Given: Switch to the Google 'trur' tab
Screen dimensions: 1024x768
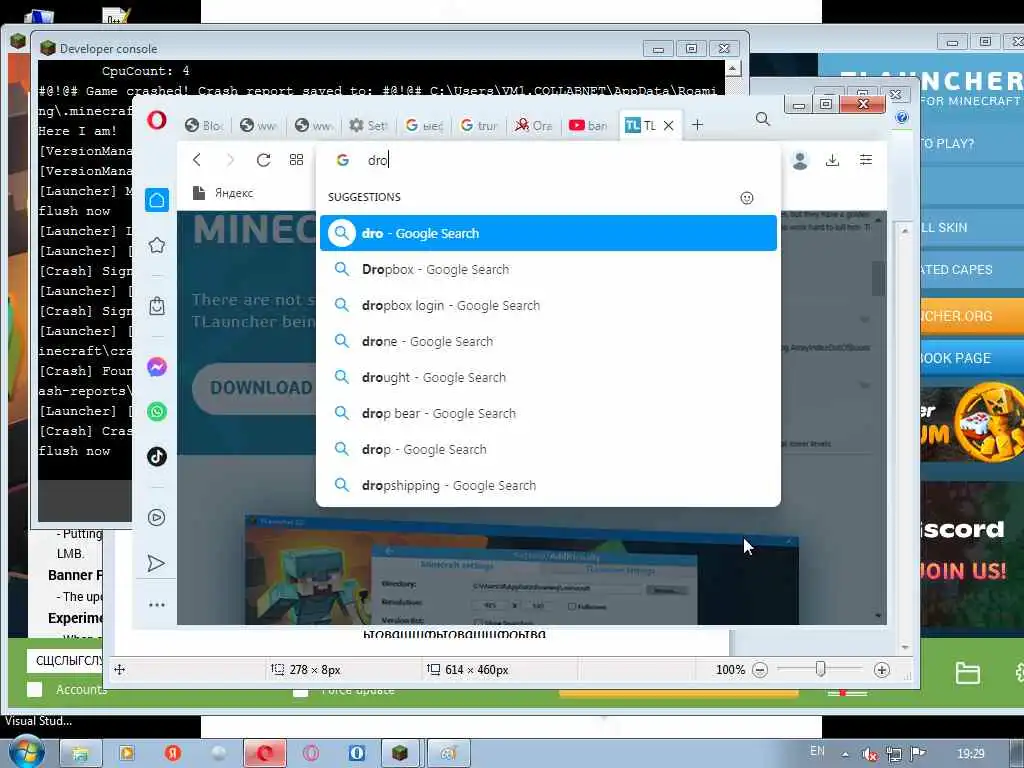Looking at the screenshot, I should coord(479,125).
